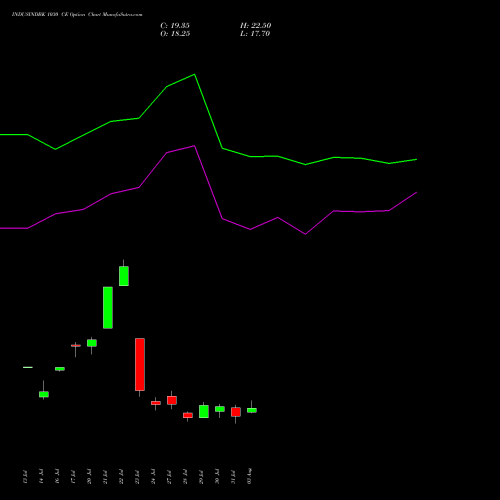Click the tallest green candlestick
500x500 pixels.
(x=108, y=308)
